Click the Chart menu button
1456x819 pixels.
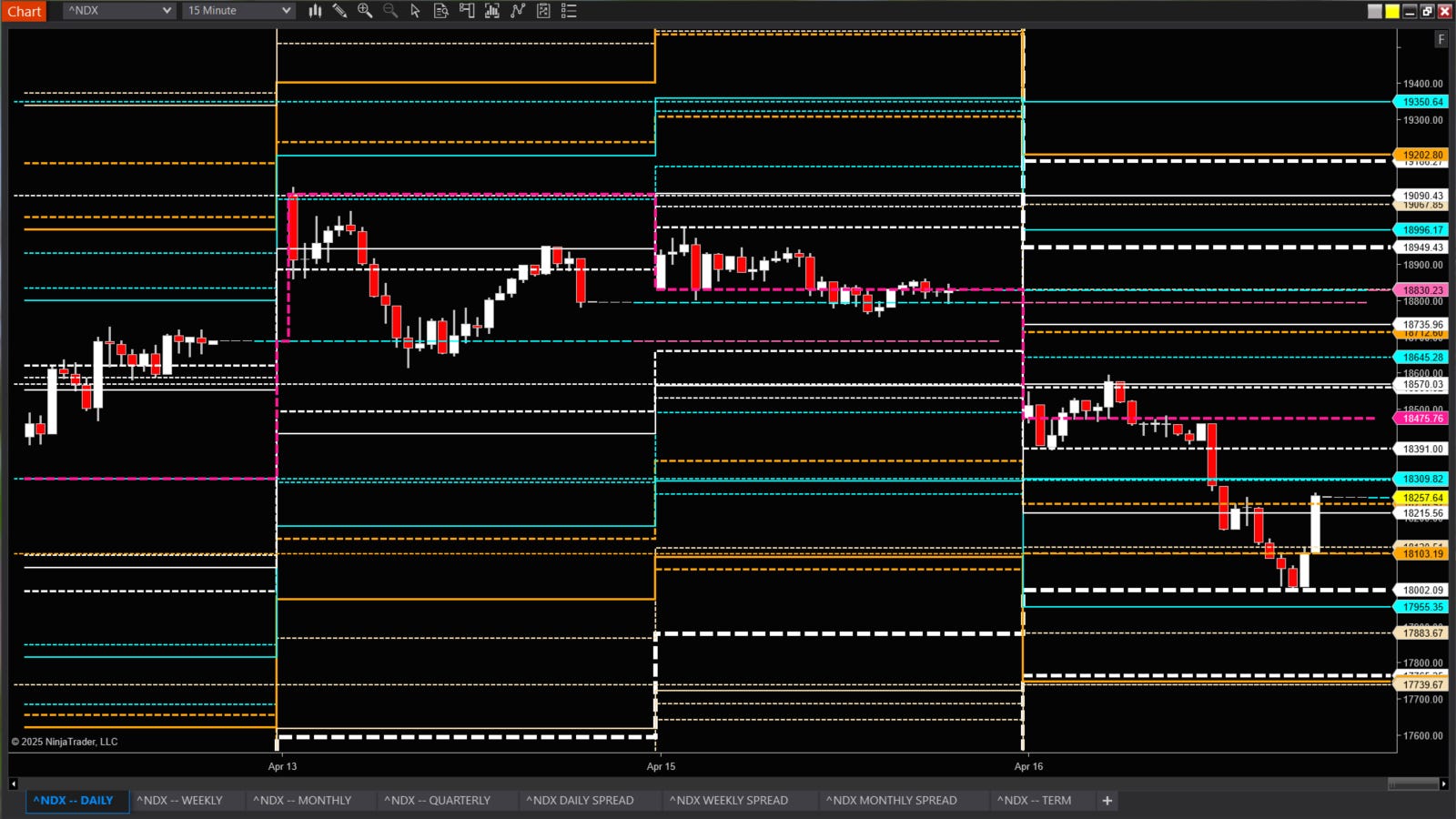(24, 11)
